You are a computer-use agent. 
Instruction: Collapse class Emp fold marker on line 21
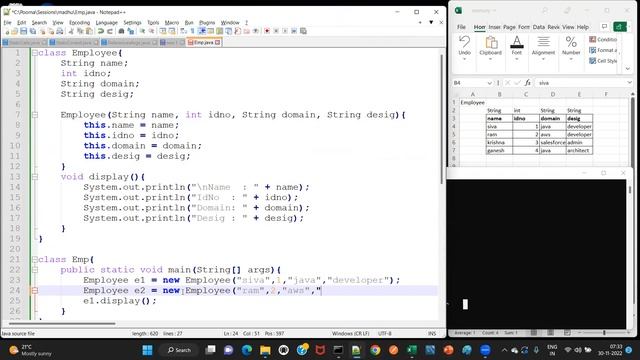coord(35,260)
